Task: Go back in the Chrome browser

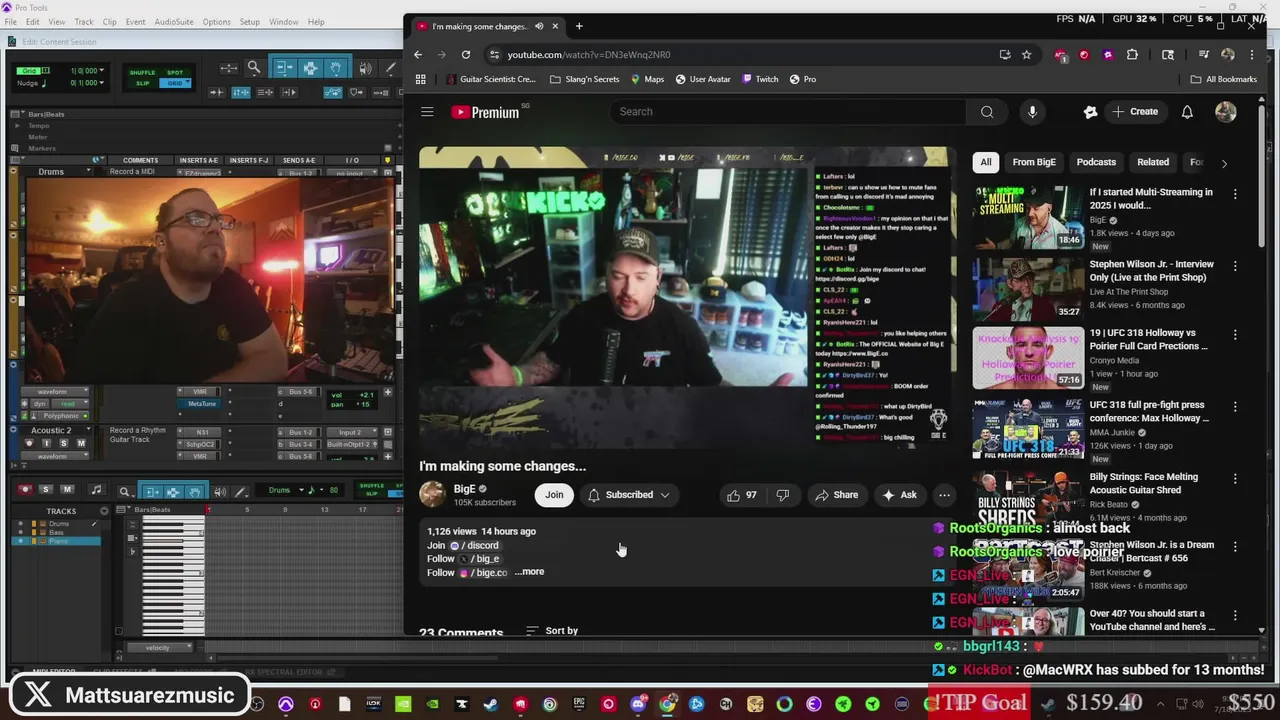Action: click(418, 54)
